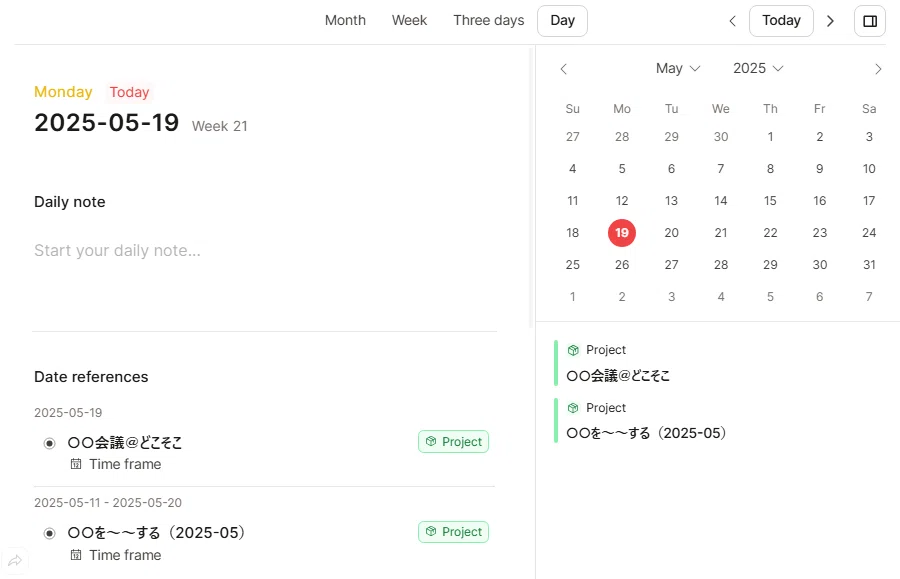Select April 27 in mini calendar

572,137
